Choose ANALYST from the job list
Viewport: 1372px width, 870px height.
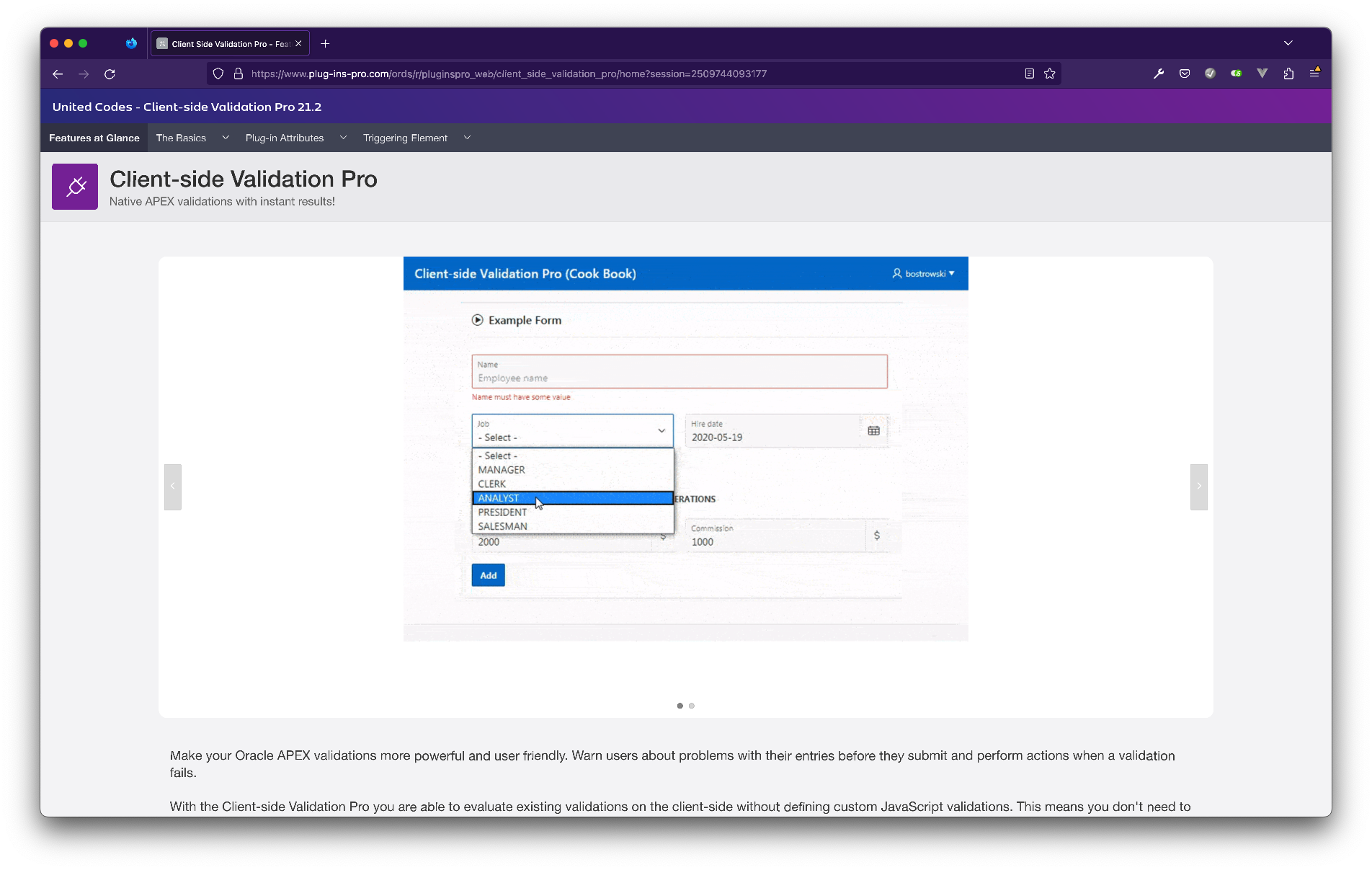click(573, 498)
